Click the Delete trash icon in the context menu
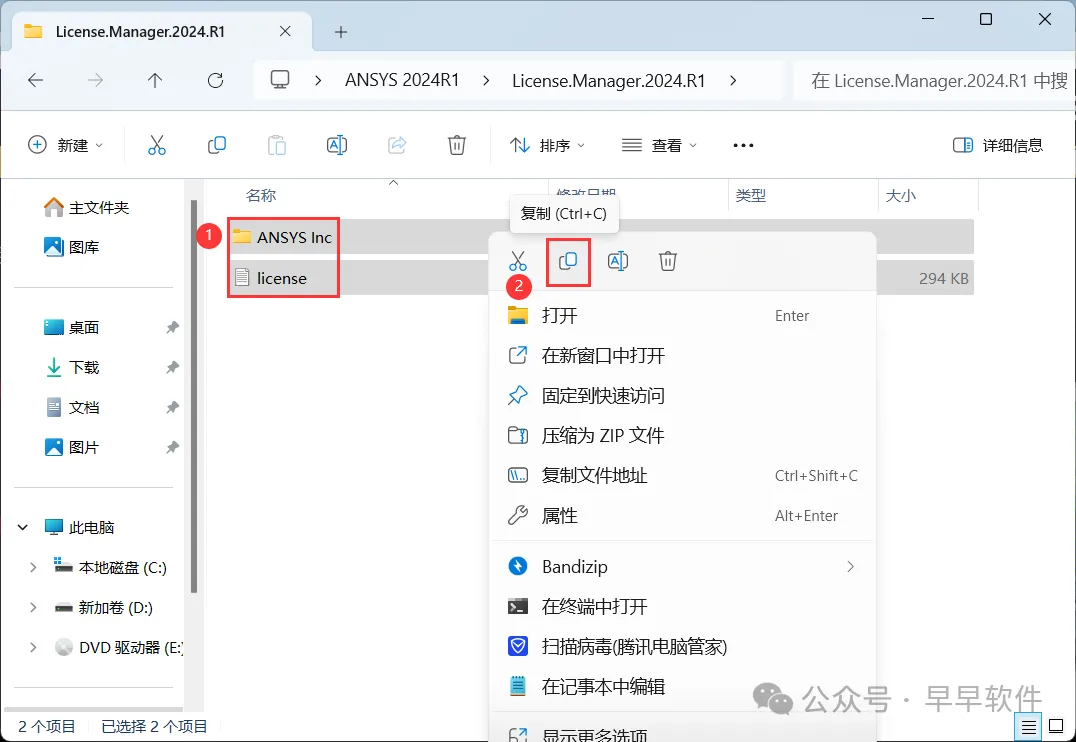1076x742 pixels. (x=668, y=261)
